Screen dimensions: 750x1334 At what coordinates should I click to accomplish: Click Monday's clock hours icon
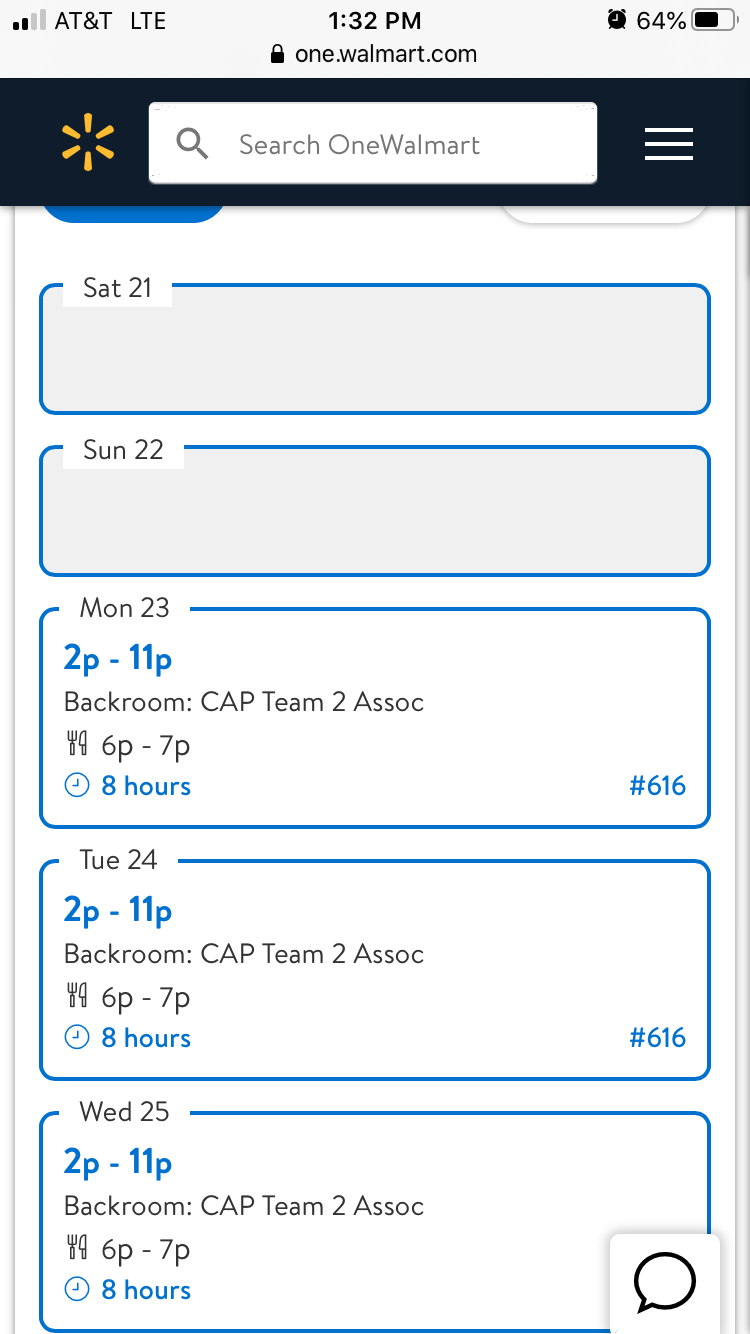(x=77, y=786)
